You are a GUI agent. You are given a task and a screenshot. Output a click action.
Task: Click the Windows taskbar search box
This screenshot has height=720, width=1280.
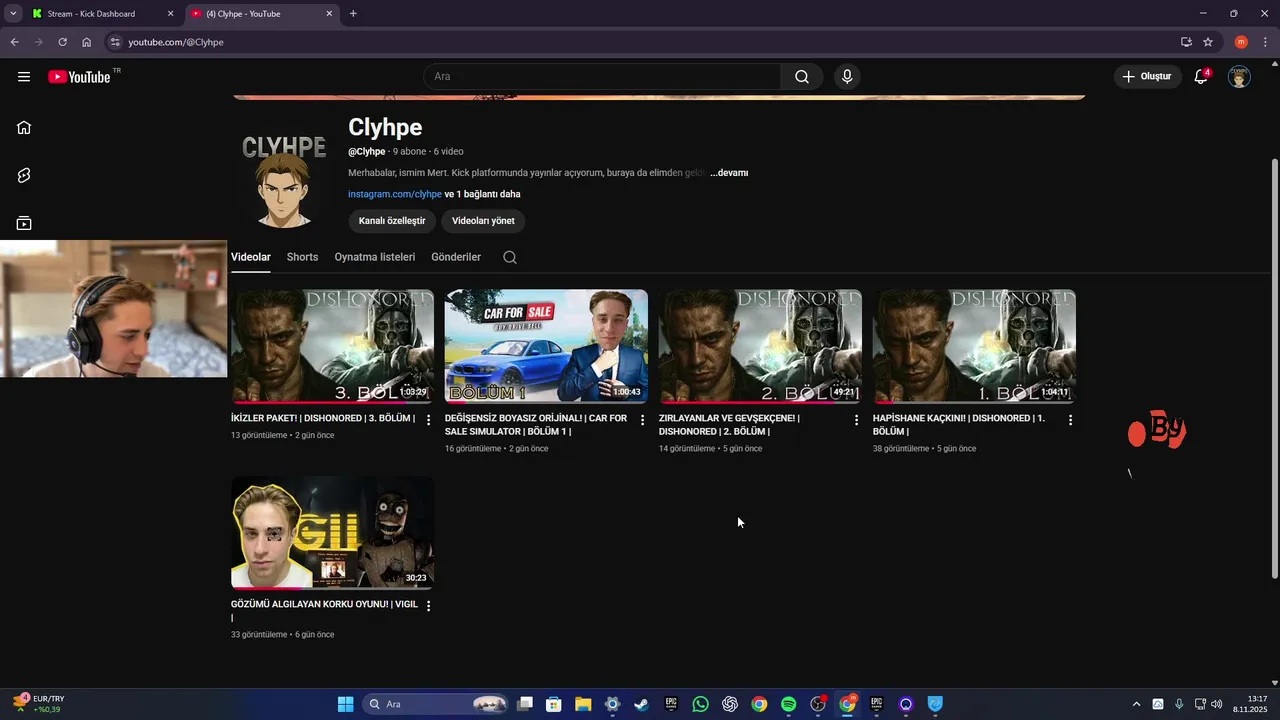coord(434,704)
